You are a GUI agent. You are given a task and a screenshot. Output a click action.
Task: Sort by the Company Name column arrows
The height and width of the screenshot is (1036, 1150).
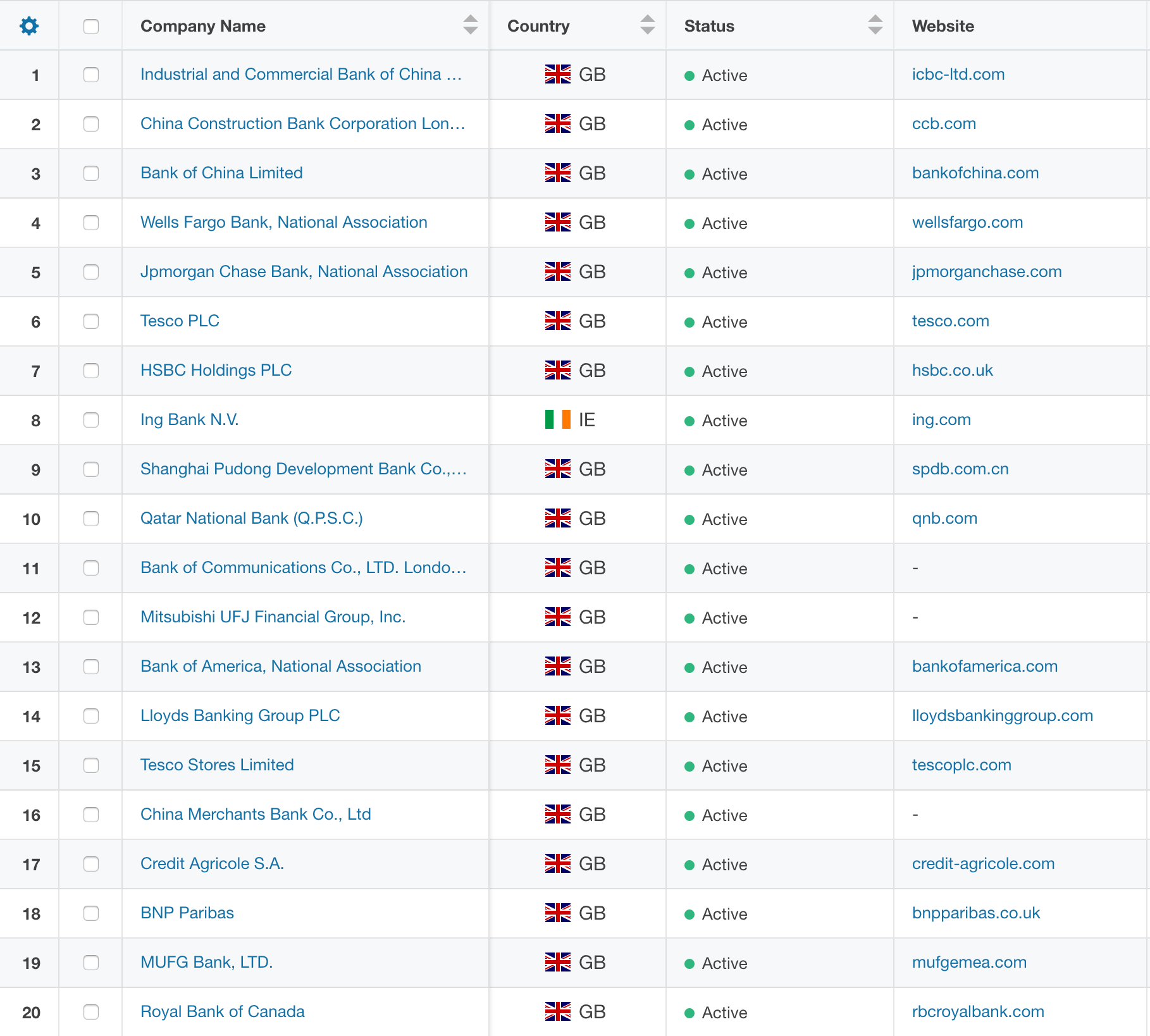pyautogui.click(x=470, y=25)
